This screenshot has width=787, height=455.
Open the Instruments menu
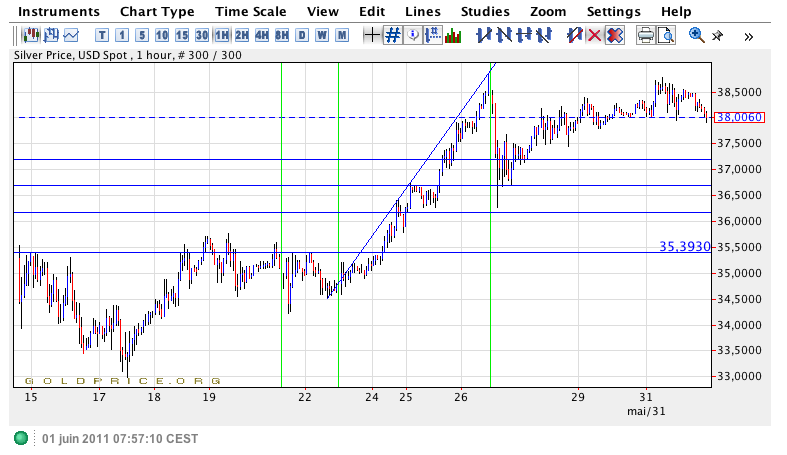pyautogui.click(x=60, y=11)
